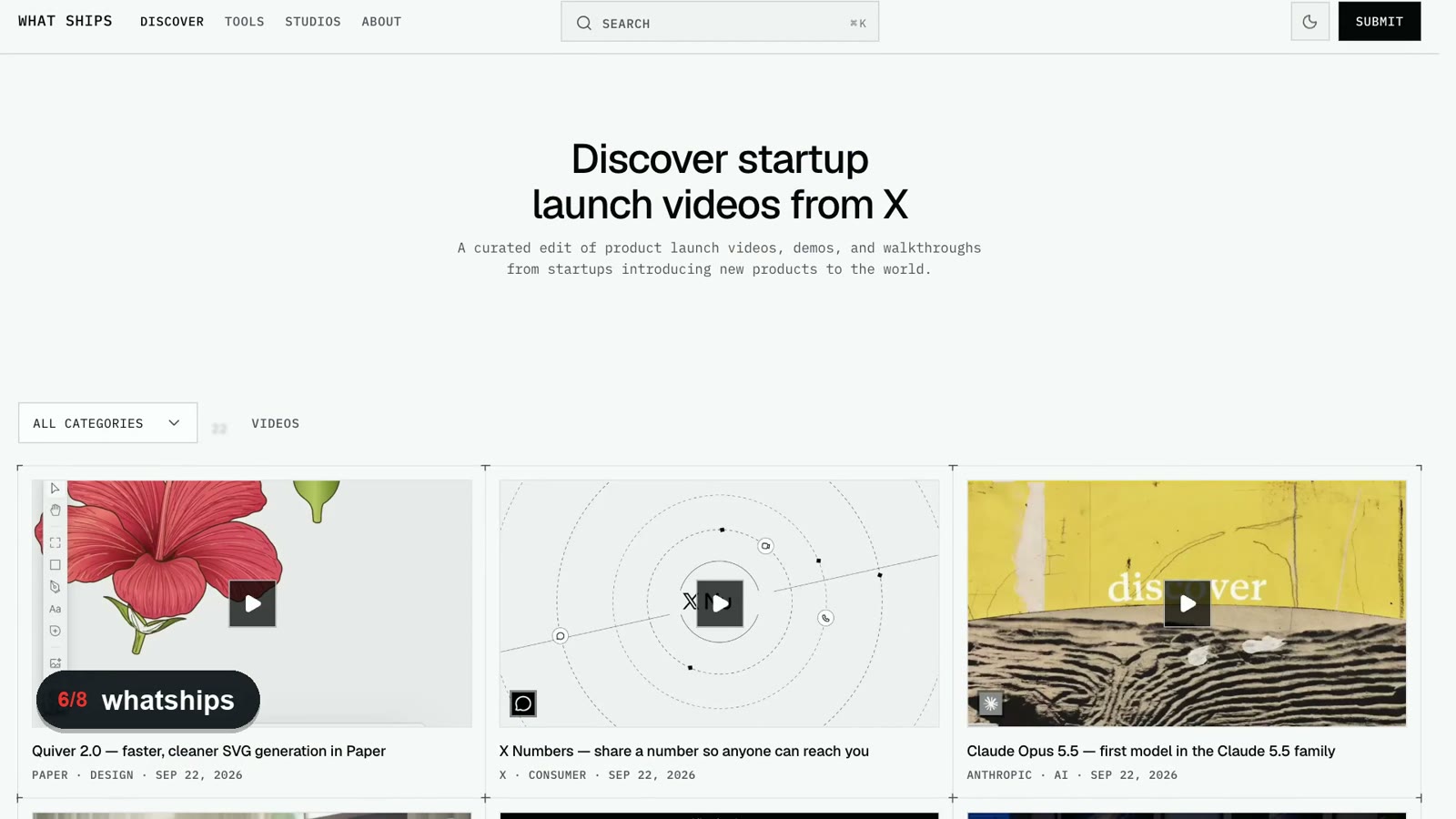1456x819 pixels.
Task: Click the search magnifier icon
Action: (584, 23)
